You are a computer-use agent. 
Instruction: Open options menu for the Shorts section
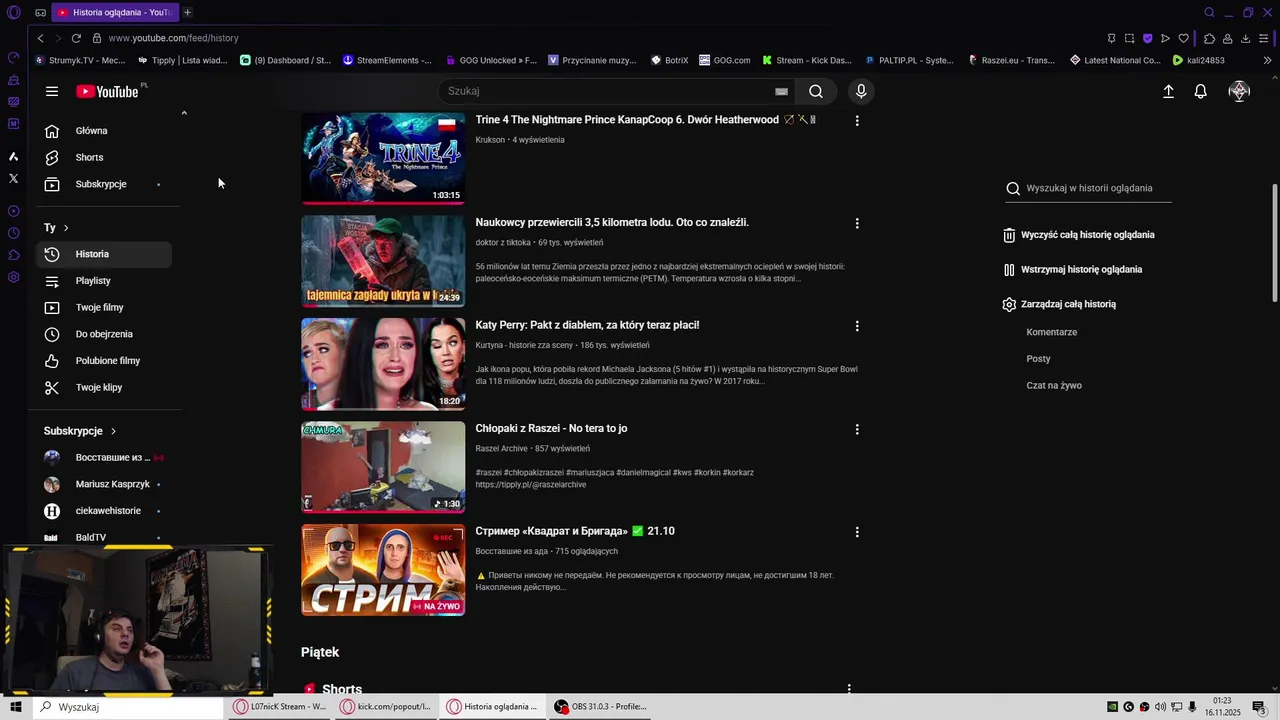(x=849, y=689)
